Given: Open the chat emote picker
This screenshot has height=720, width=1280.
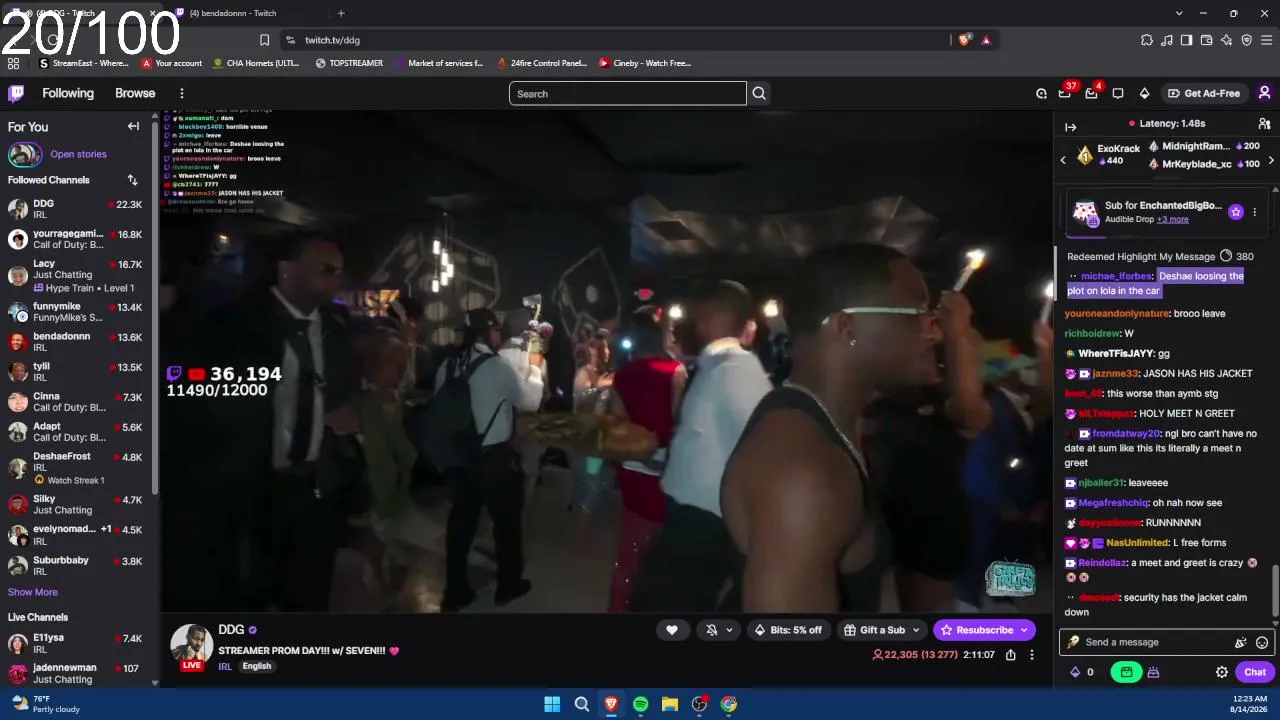Looking at the screenshot, I should click(x=1262, y=643).
